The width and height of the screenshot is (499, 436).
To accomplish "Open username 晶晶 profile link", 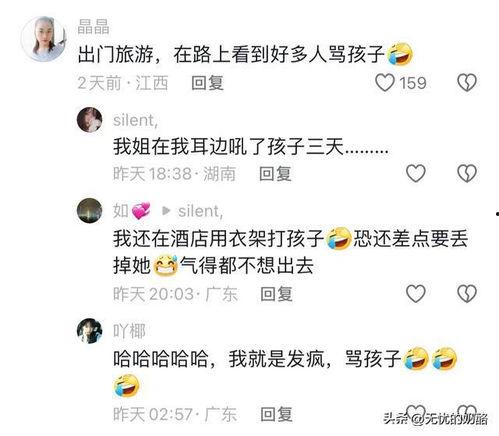I will tap(93, 27).
